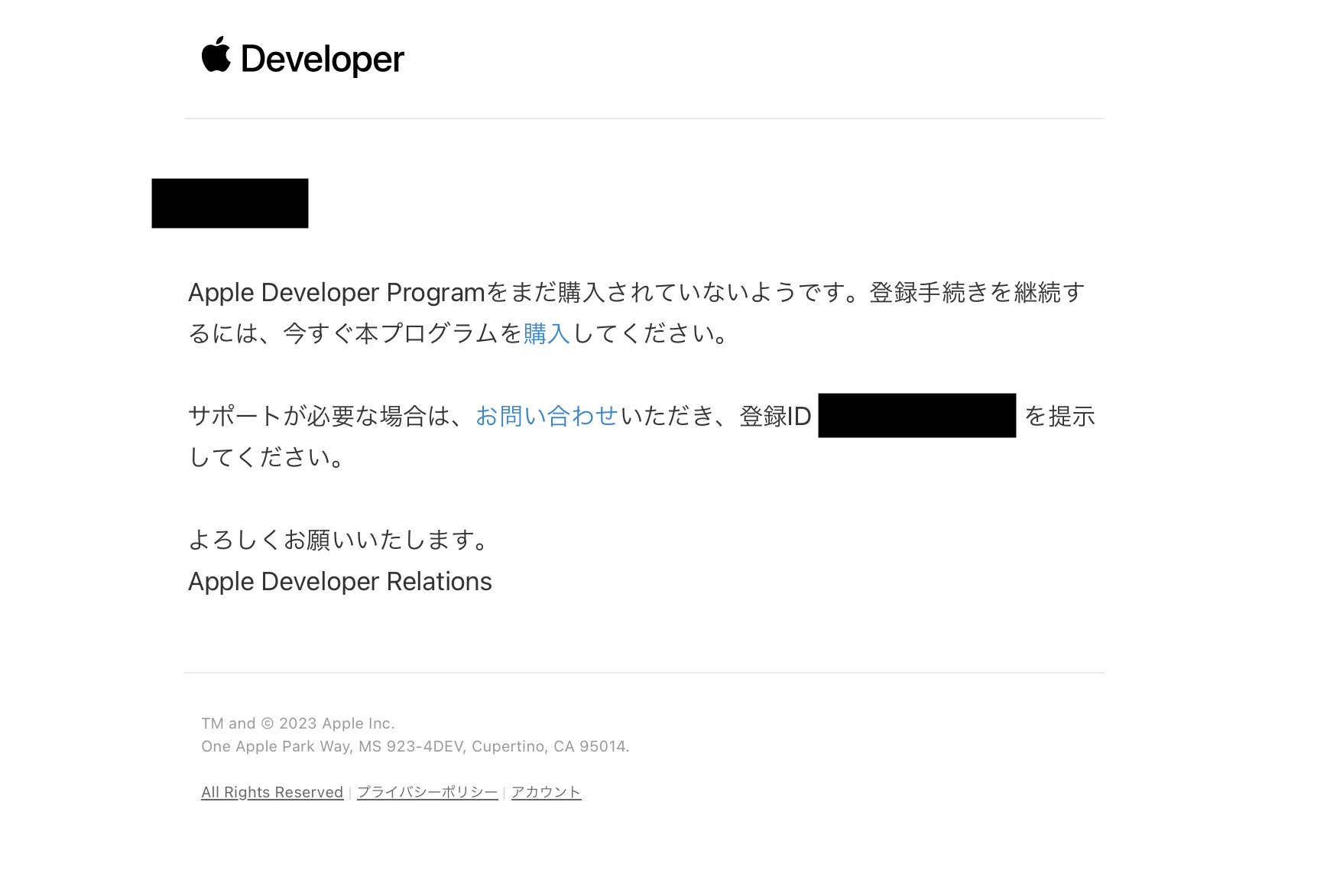Click the TM and © 2023 Apple Inc. text
Screen dimensions: 1327x896
298,723
